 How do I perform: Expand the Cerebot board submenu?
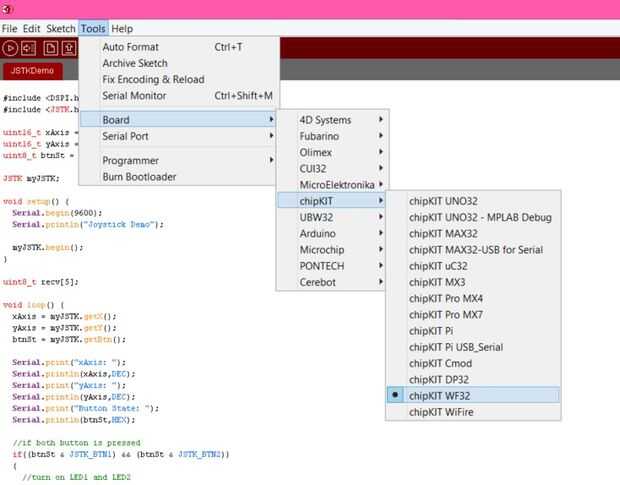click(333, 282)
